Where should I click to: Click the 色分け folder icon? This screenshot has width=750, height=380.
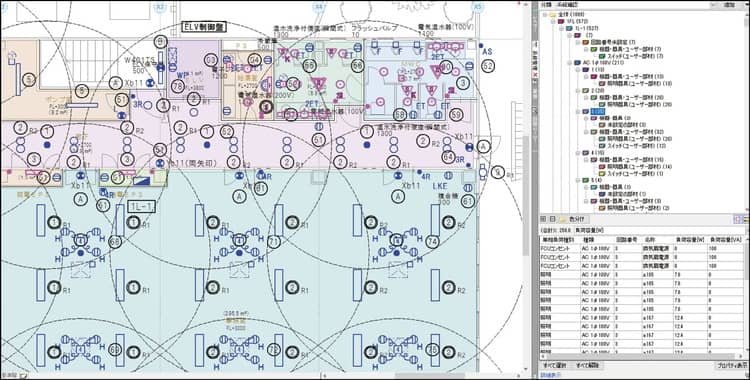pos(563,219)
